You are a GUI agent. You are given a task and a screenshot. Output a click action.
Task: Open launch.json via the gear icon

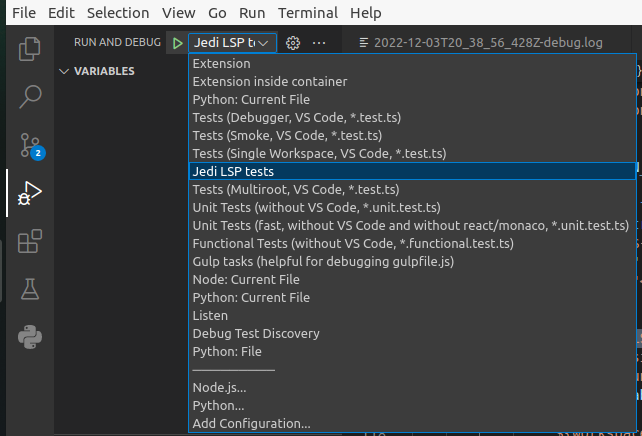pos(293,43)
